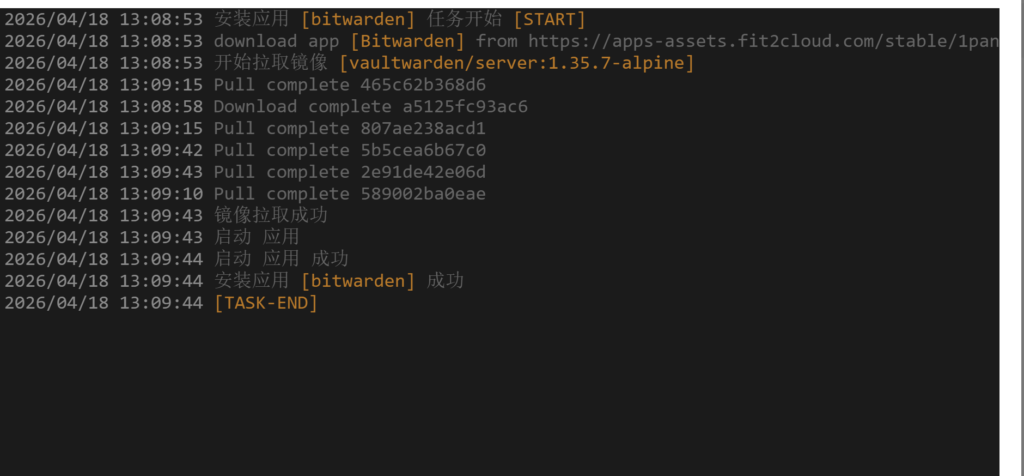Image resolution: width=1024 pixels, height=476 pixels.
Task: Select layer hash 2e91de42e06d
Action: click(x=423, y=172)
